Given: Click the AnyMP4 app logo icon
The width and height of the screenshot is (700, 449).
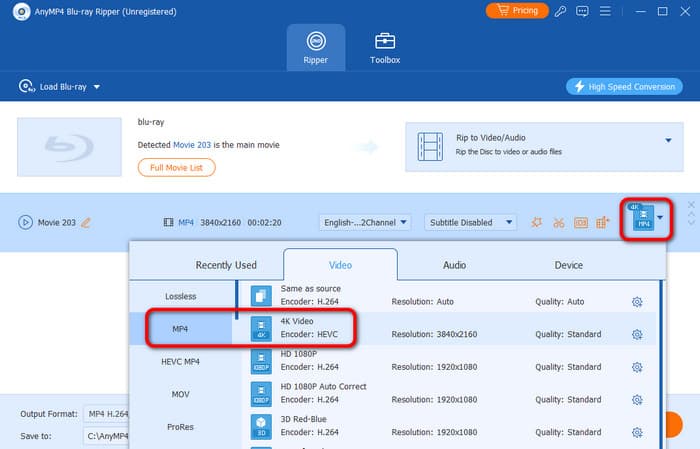Looking at the screenshot, I should (21, 12).
